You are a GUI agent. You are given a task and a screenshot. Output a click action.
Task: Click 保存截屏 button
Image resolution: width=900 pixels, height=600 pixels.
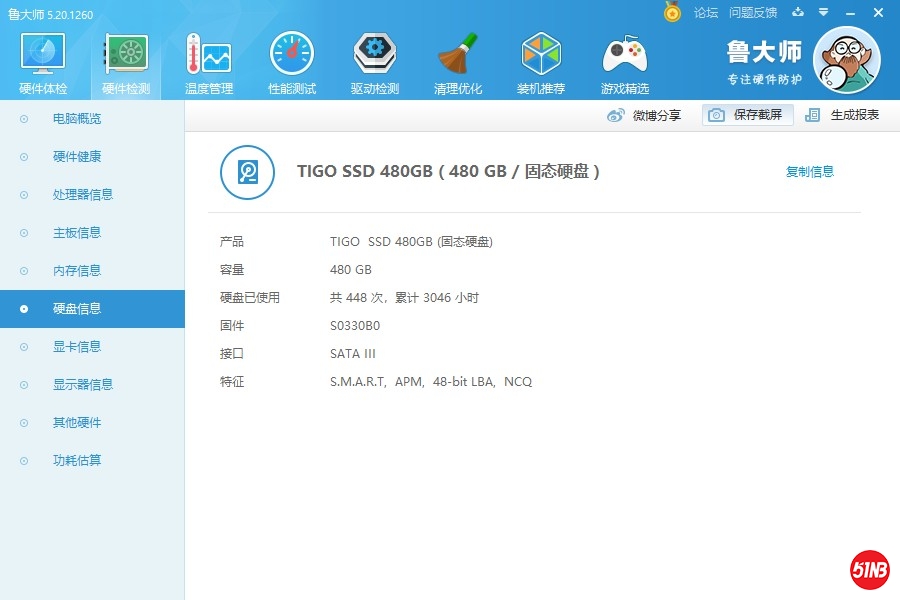tap(747, 115)
